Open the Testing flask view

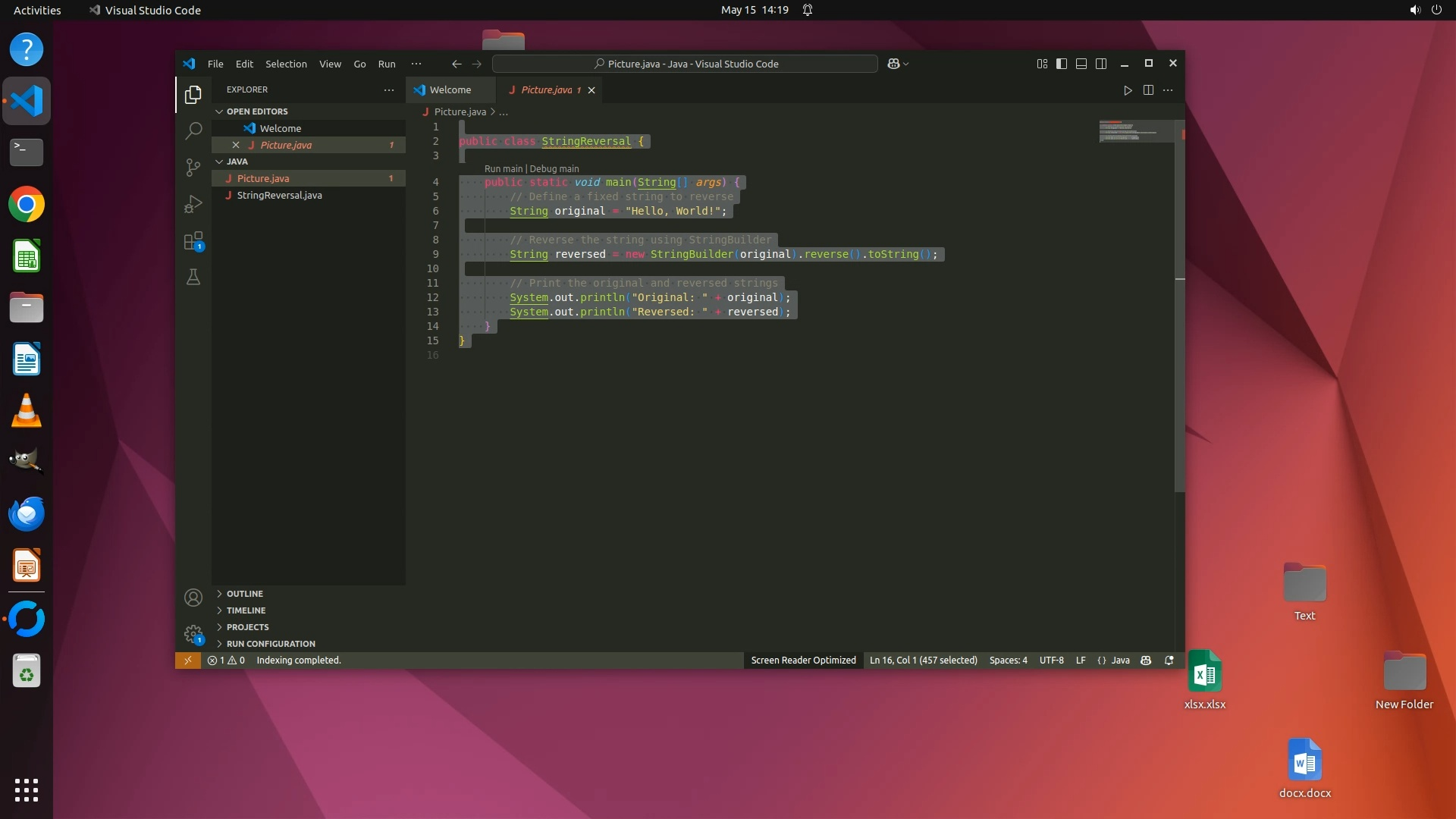193,278
